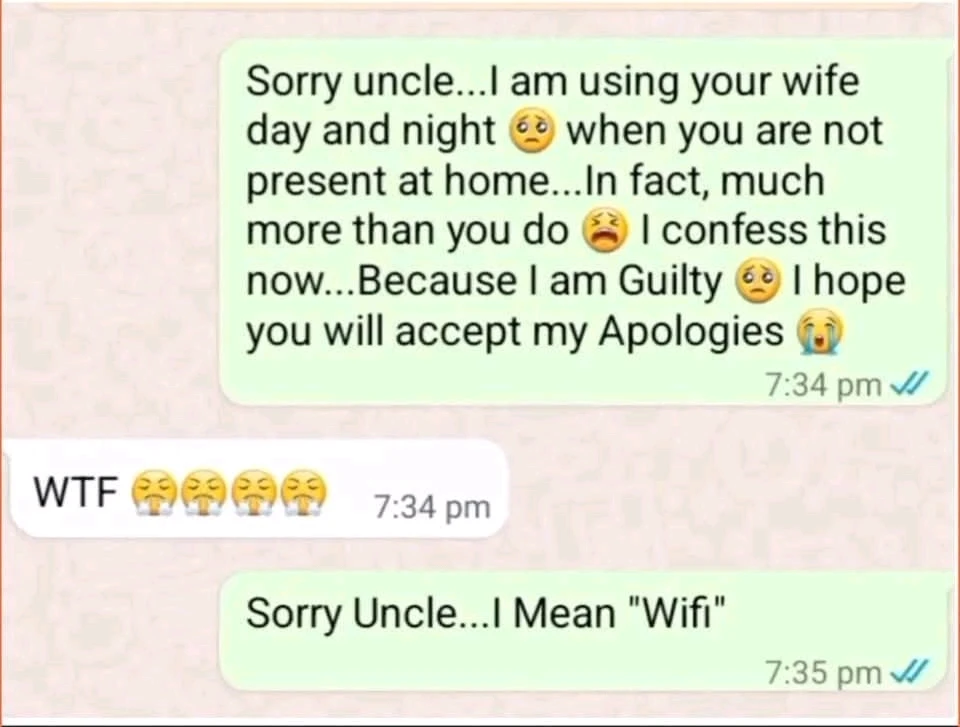
Task: Click the blue read ticks beside 7:35 pm
Action: (909, 671)
